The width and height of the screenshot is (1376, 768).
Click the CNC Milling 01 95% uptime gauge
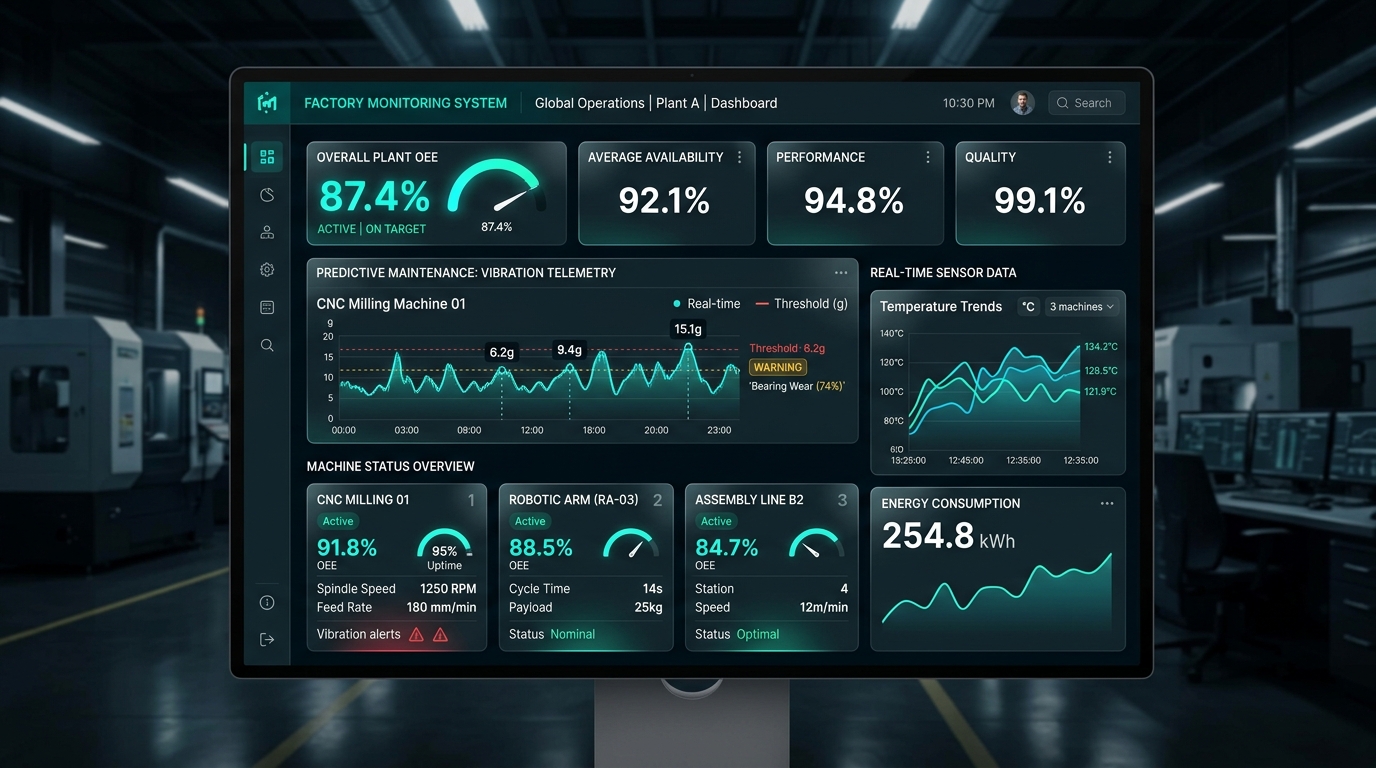(x=444, y=545)
